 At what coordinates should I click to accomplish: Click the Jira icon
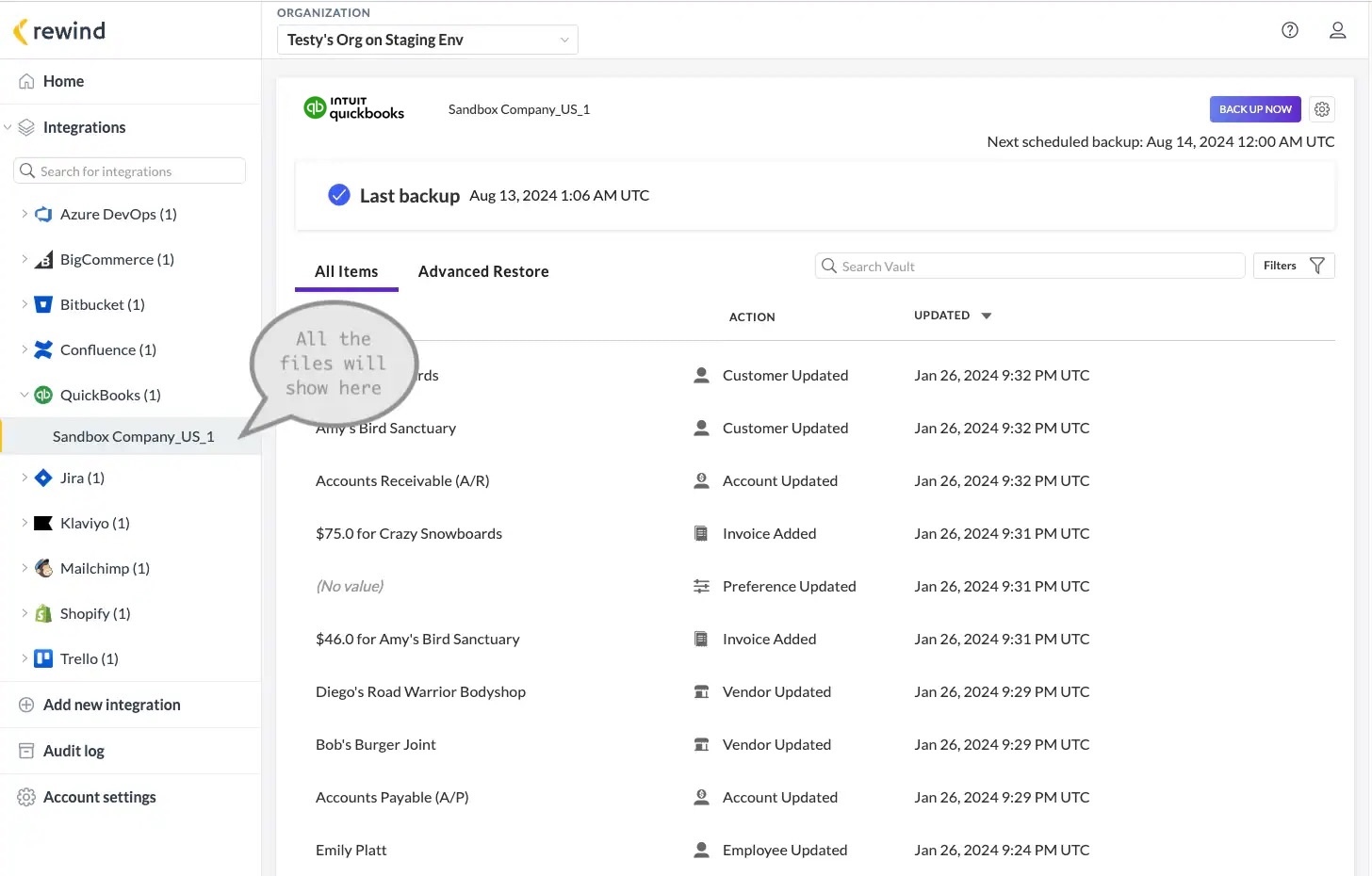(43, 478)
